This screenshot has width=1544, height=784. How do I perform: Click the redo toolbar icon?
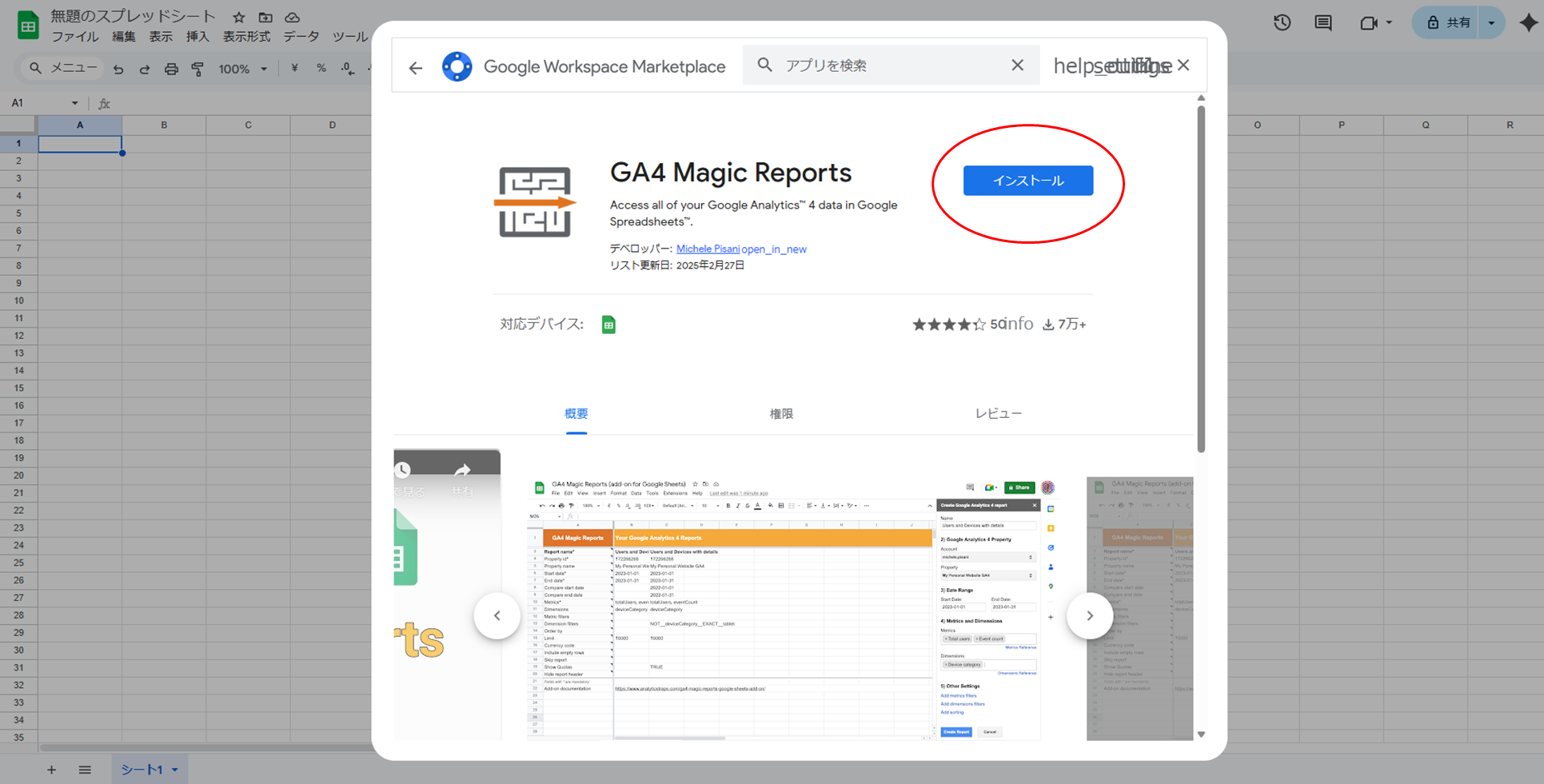pos(145,70)
